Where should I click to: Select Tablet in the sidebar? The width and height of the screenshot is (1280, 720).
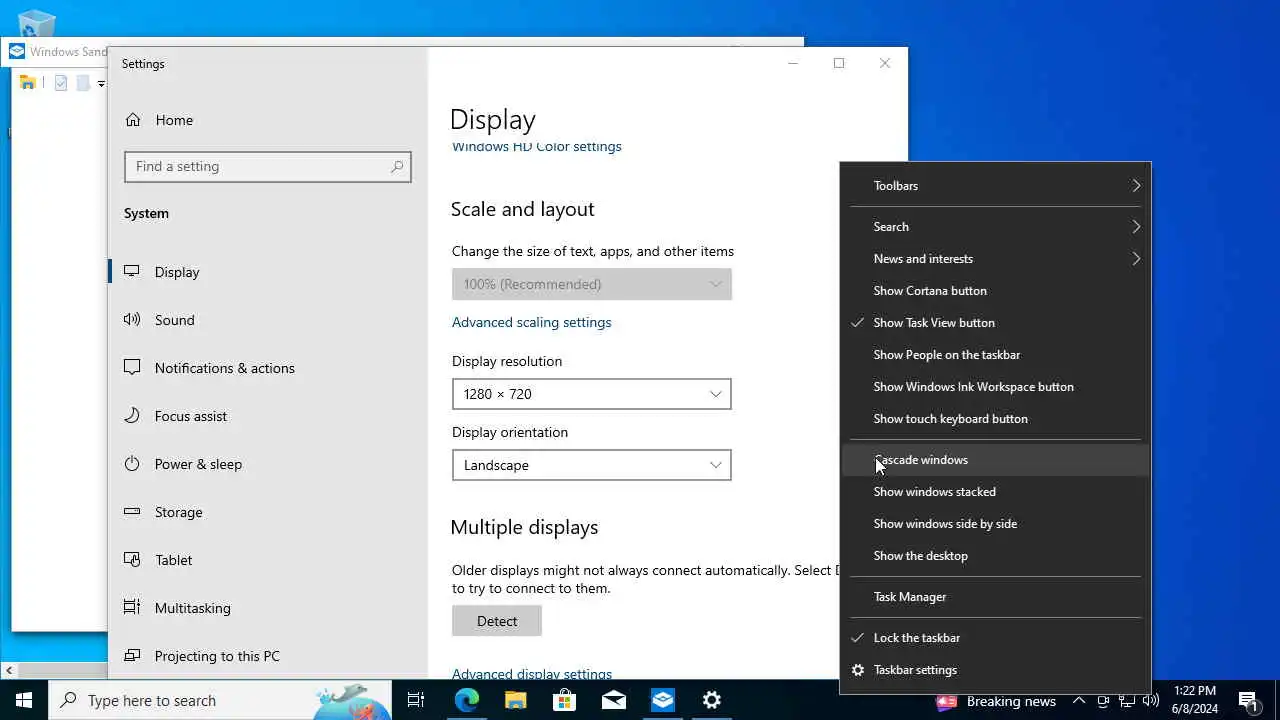[x=268, y=560]
